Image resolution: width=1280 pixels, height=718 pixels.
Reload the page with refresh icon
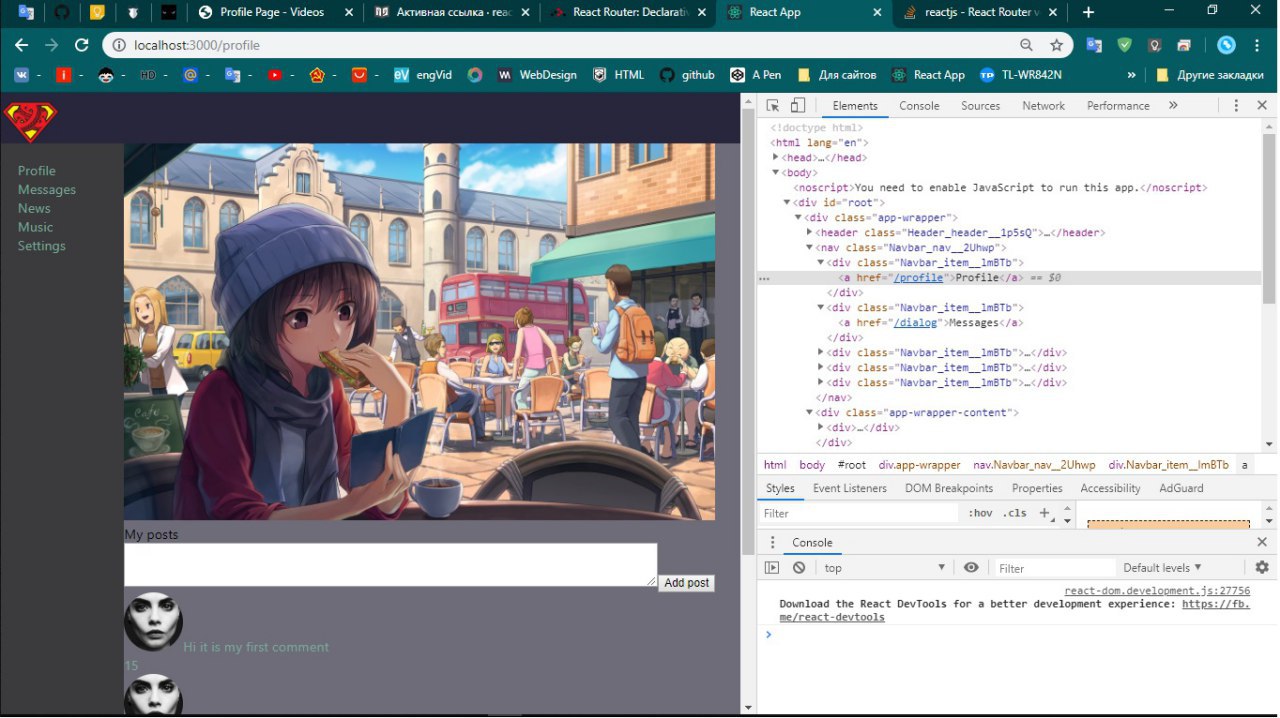(x=82, y=45)
